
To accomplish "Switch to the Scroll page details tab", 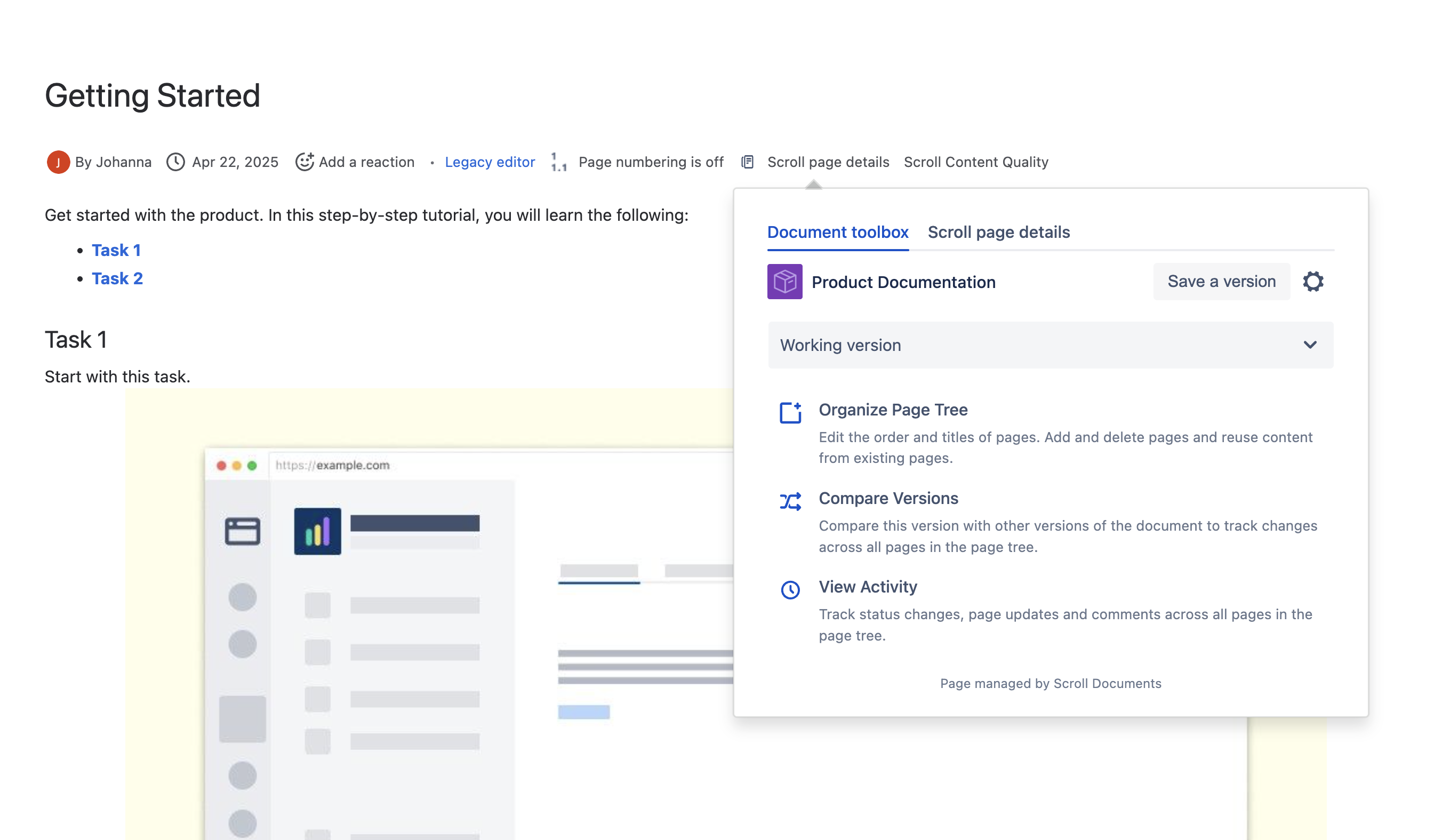I will tap(998, 233).
